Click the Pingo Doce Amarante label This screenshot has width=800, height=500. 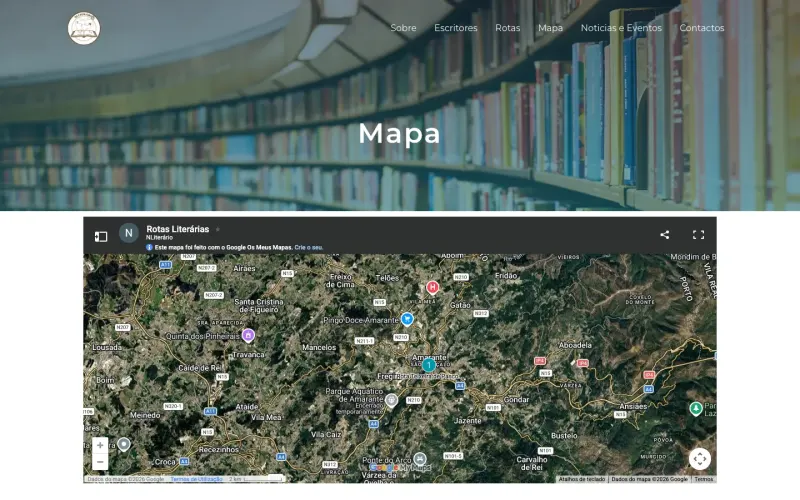coord(361,320)
